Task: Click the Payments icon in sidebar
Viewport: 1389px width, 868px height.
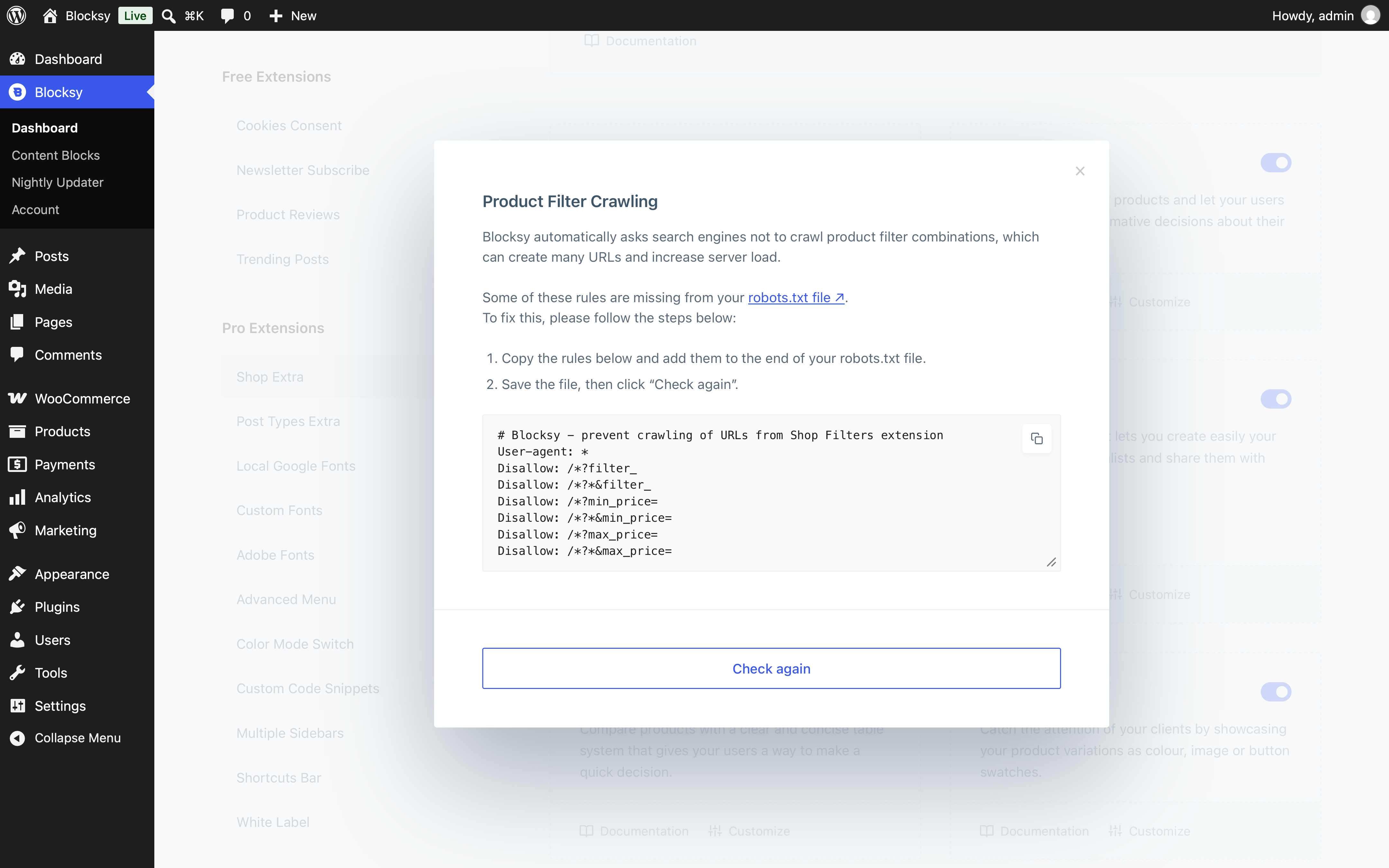Action: point(17,465)
